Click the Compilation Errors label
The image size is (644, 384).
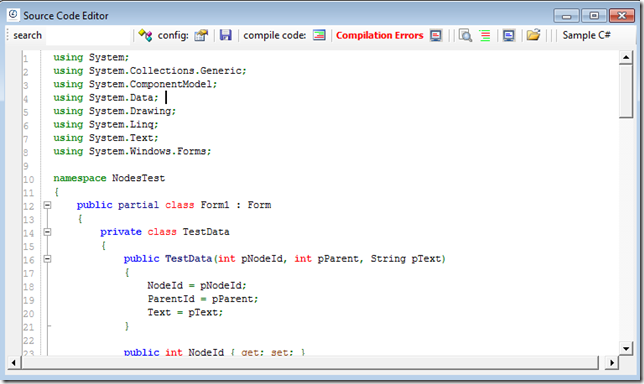[x=380, y=35]
